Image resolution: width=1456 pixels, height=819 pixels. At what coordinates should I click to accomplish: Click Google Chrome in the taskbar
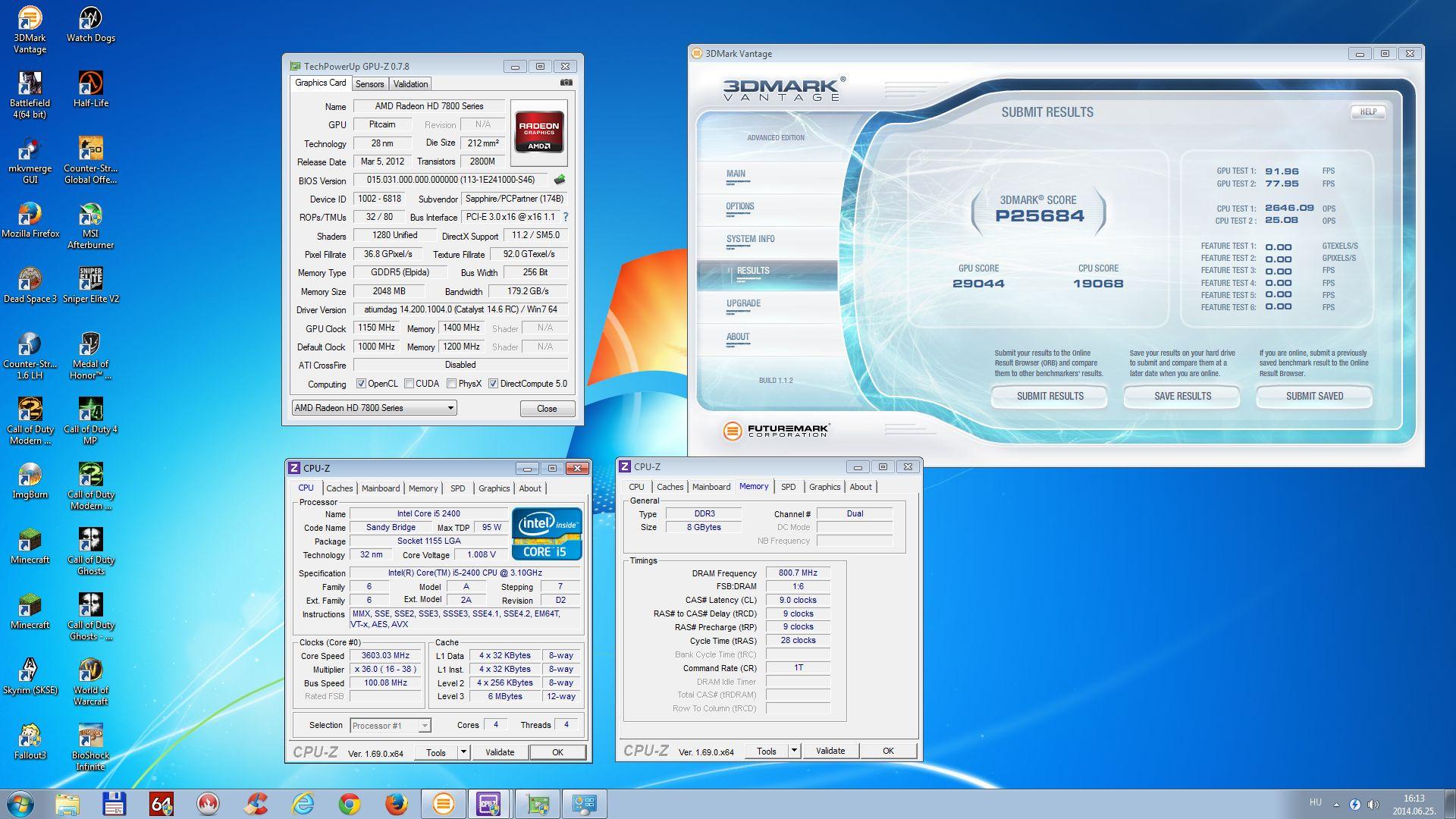tap(349, 803)
